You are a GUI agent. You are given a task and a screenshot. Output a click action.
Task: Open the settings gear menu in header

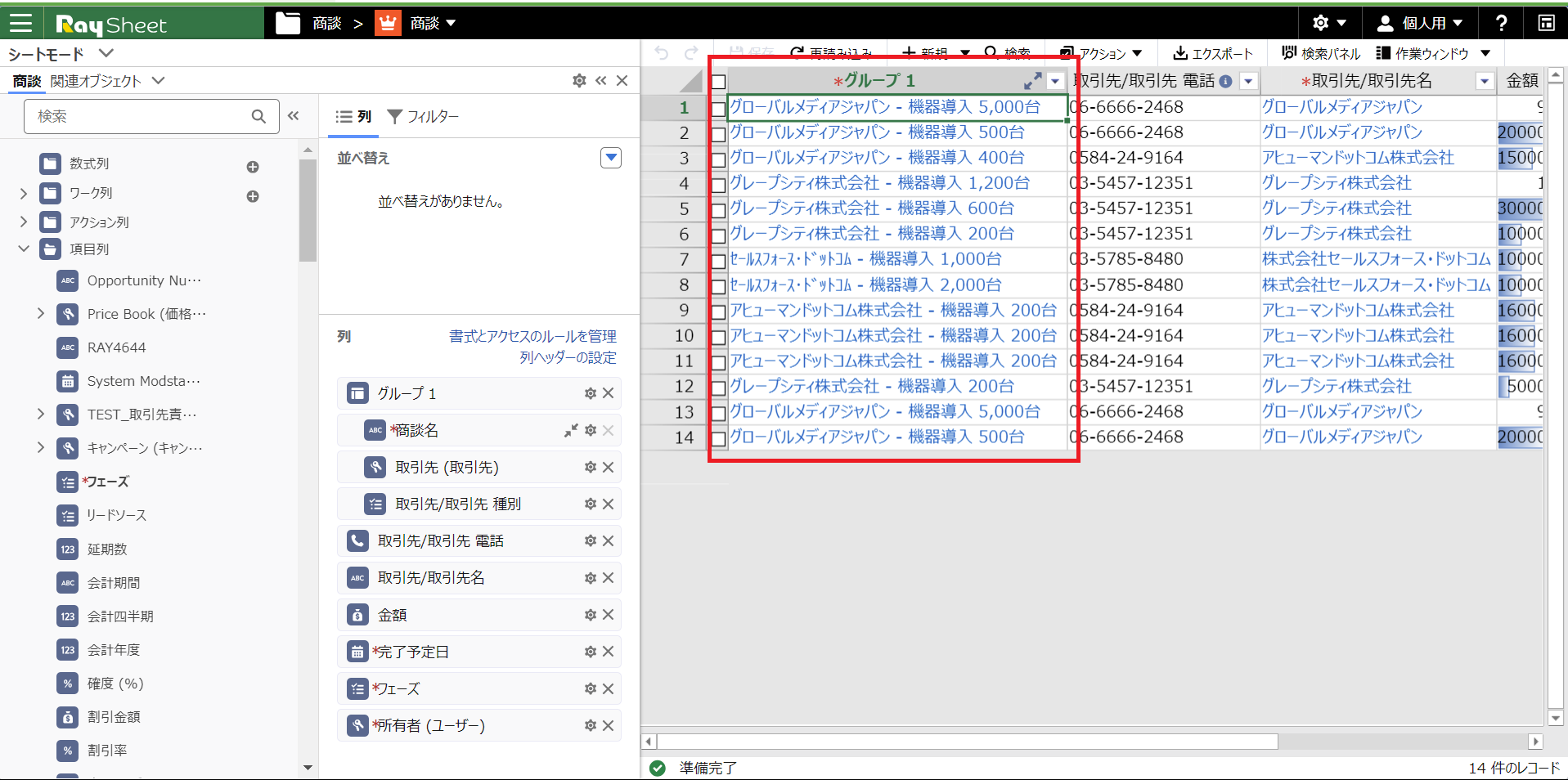(1329, 23)
